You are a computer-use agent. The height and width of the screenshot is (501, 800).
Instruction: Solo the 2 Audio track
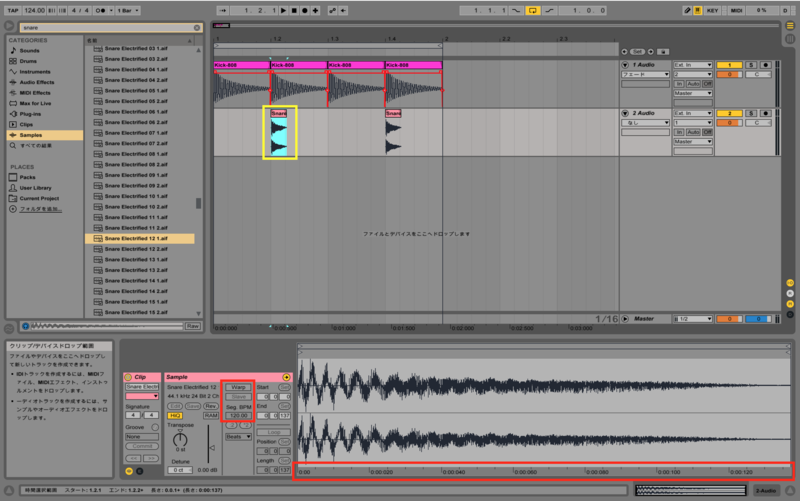tap(751, 113)
